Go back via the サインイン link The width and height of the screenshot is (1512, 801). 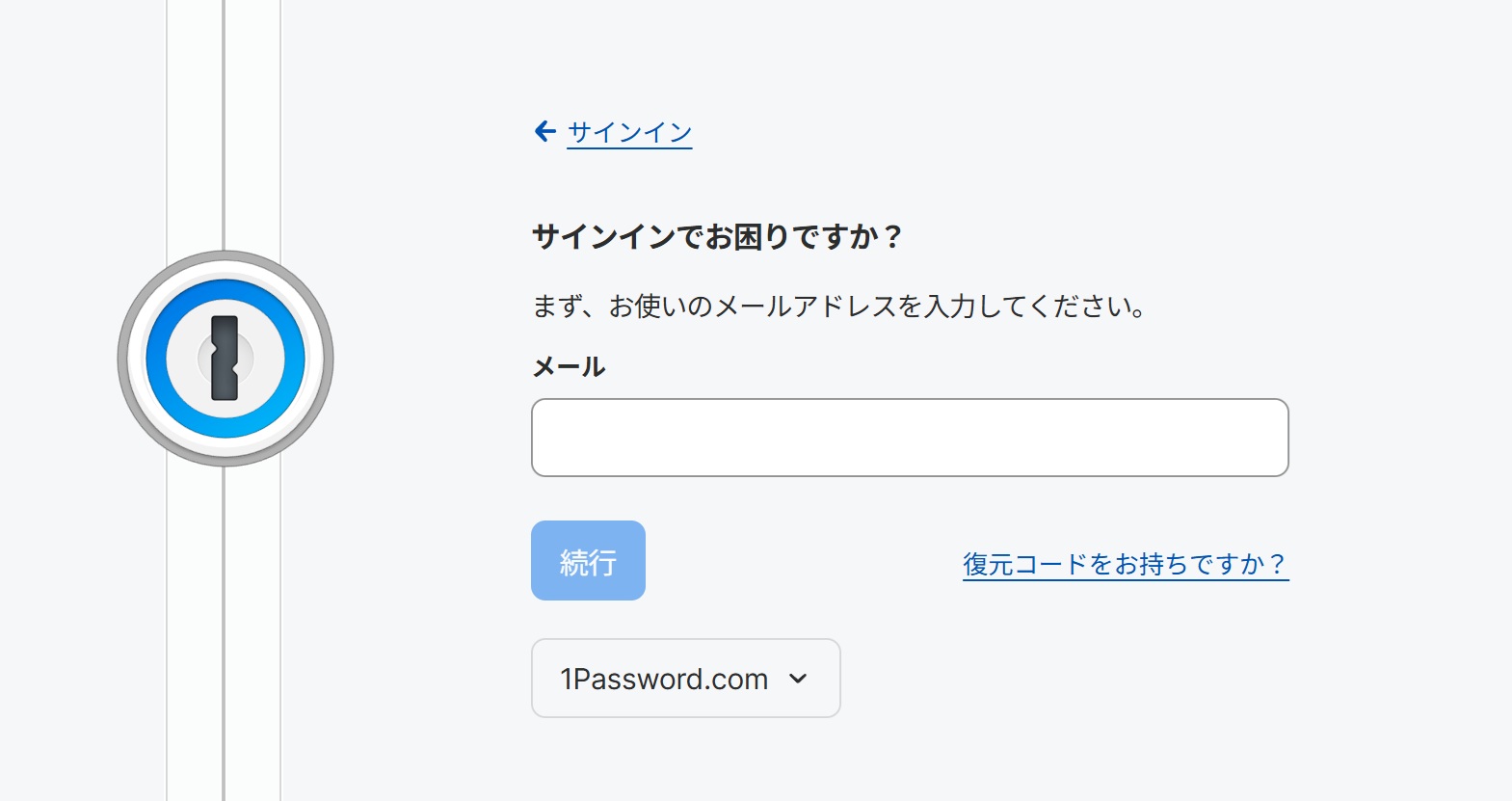[629, 132]
